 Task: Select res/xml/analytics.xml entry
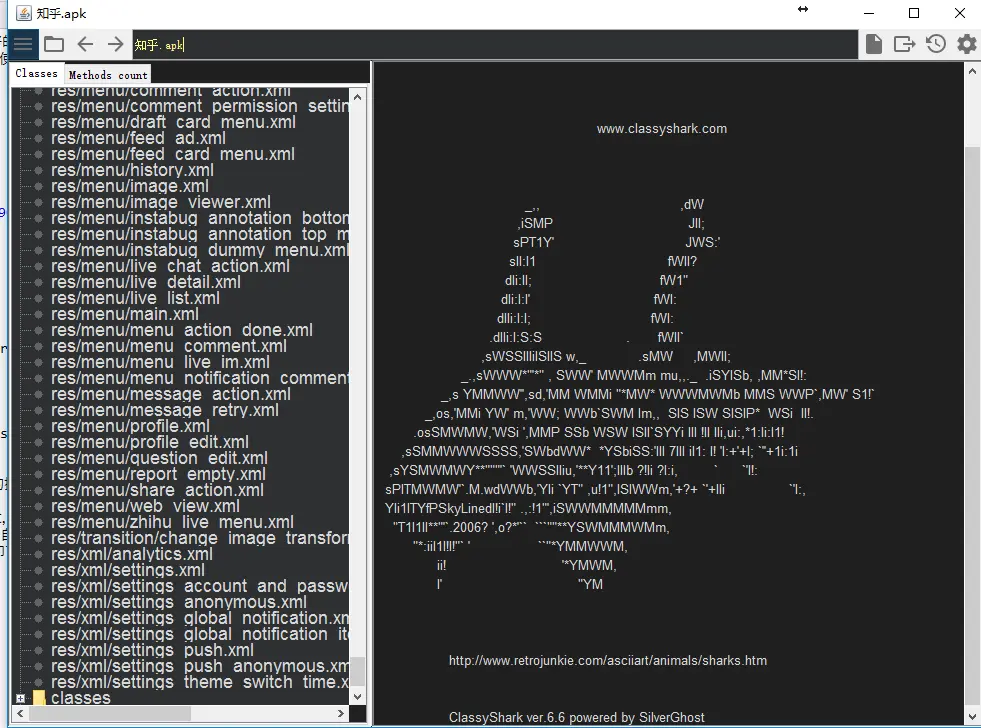tap(132, 555)
